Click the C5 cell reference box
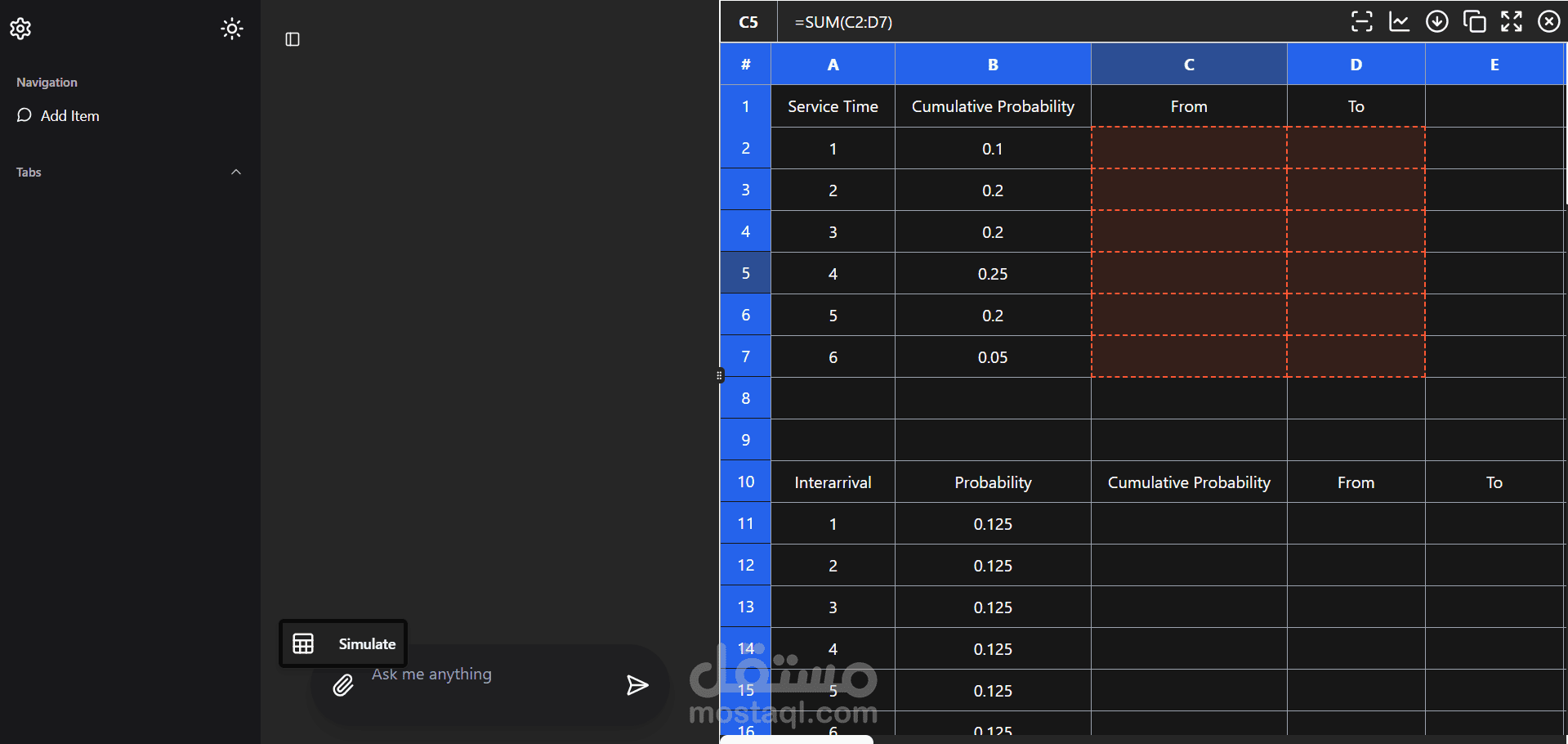Screen dimensions: 1568x744 [x=748, y=22]
